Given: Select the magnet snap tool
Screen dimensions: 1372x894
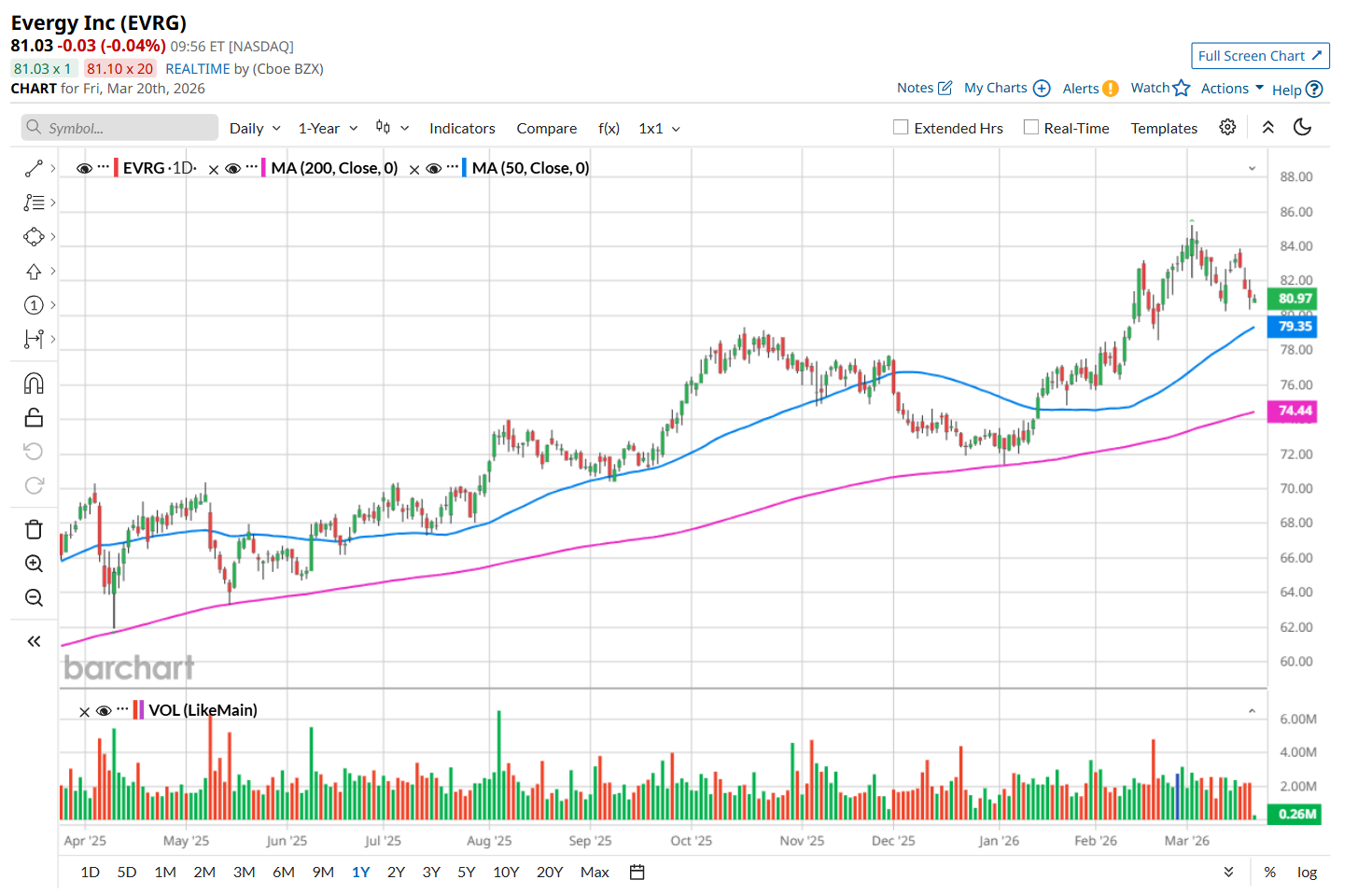Looking at the screenshot, I should click(34, 384).
